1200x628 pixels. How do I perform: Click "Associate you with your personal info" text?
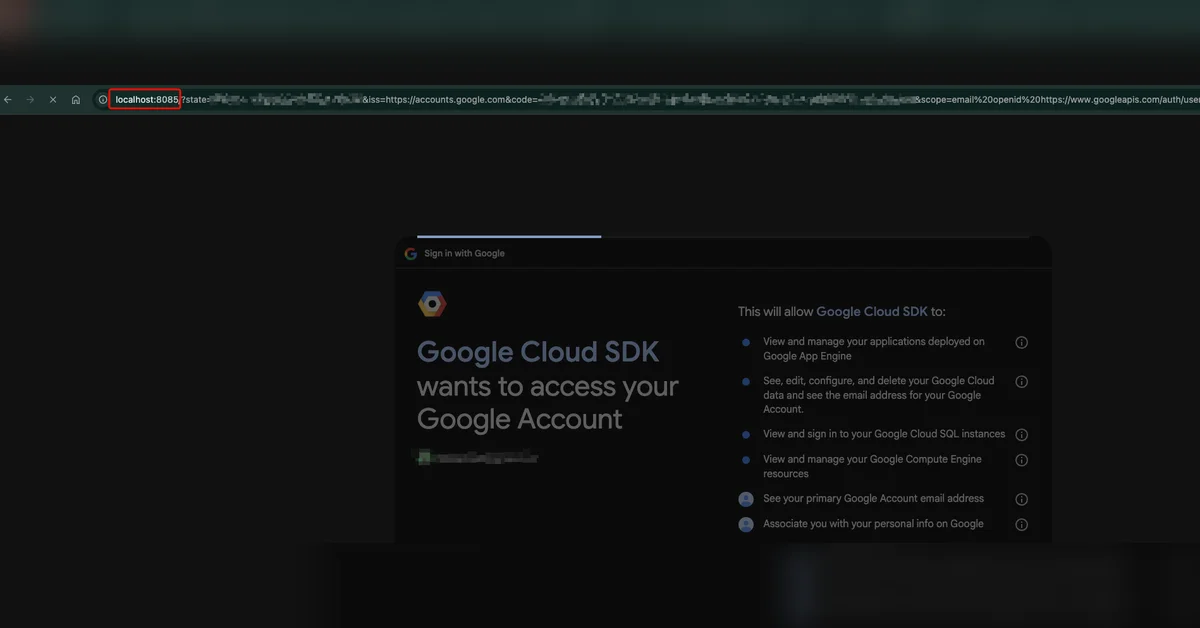click(x=873, y=524)
